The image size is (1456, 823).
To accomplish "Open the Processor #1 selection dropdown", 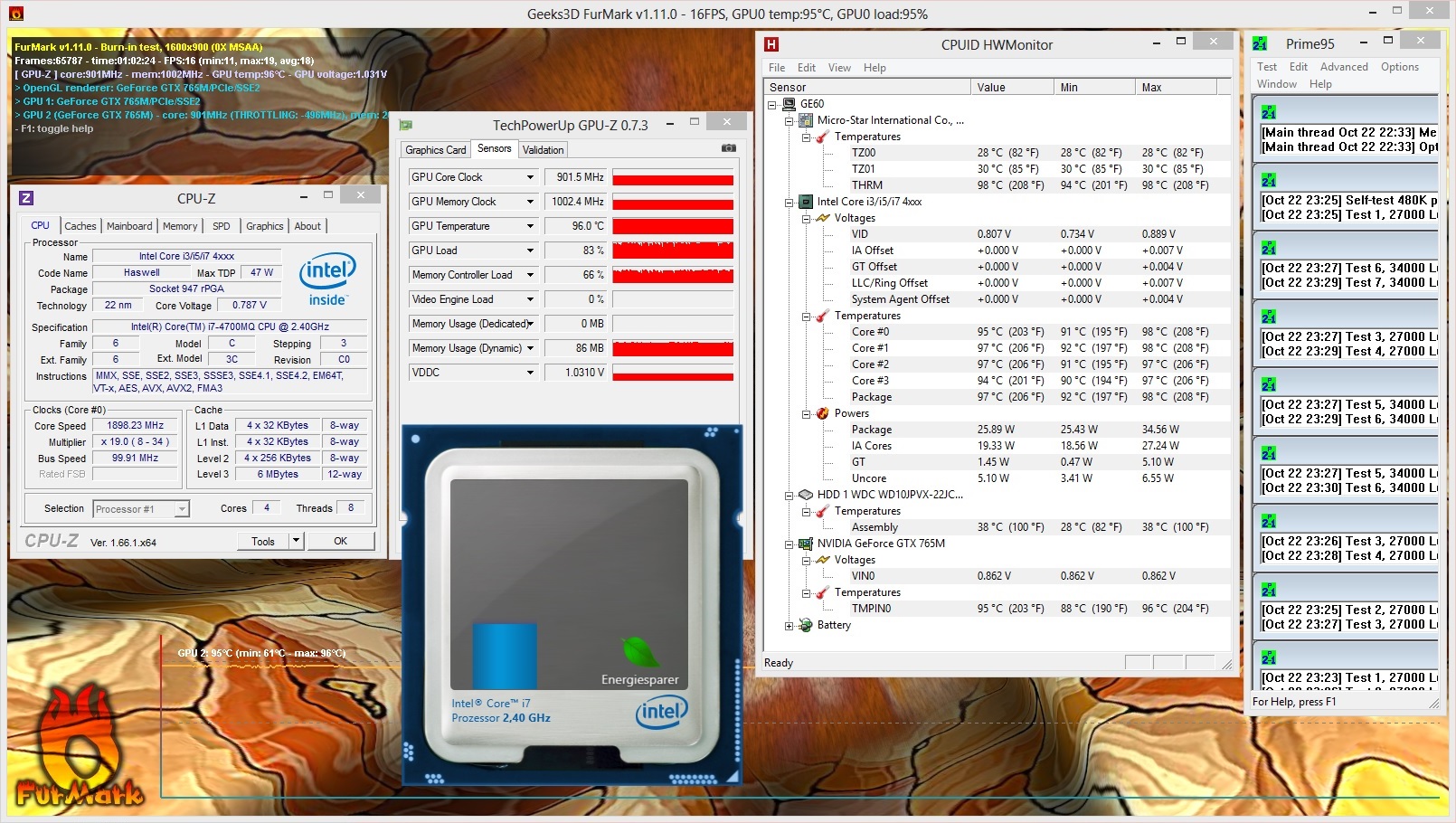I will pyautogui.click(x=182, y=509).
